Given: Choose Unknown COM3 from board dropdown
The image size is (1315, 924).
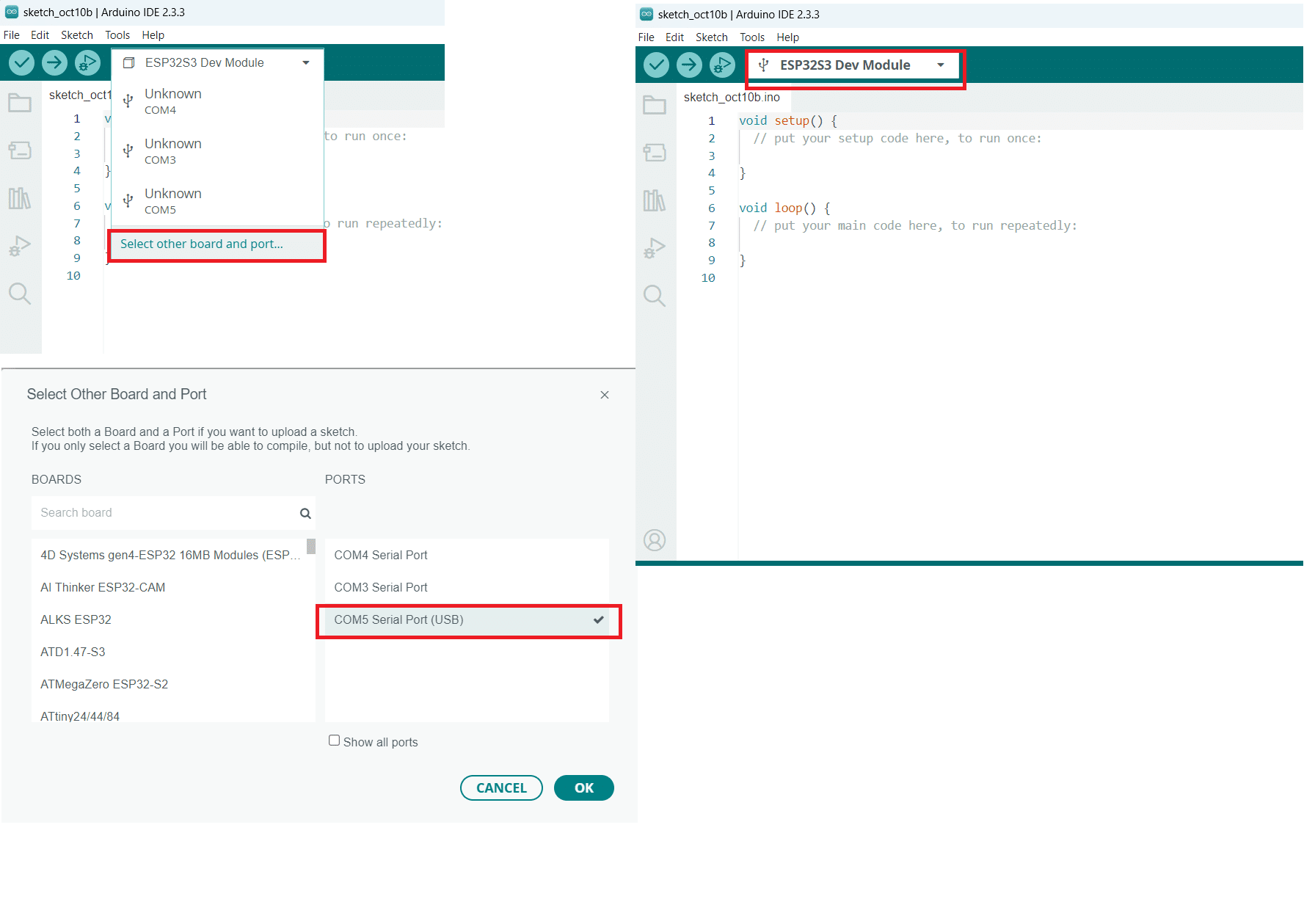Looking at the screenshot, I should [x=217, y=151].
